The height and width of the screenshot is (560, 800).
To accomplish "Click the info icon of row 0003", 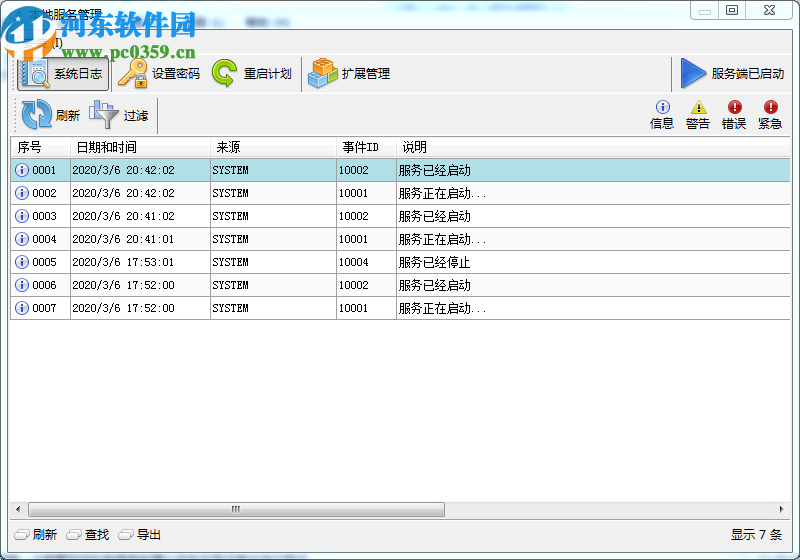I will 22,216.
